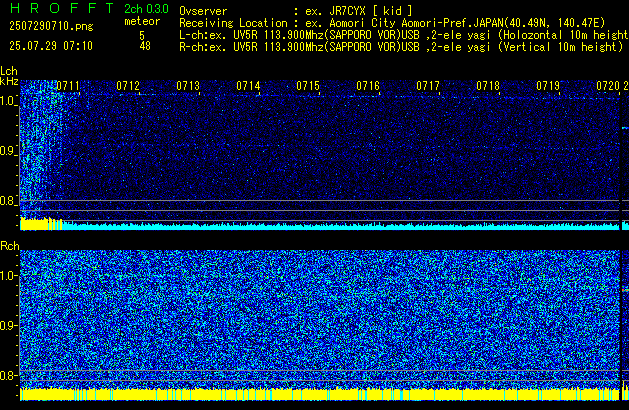629x410 pixels.
Task: Click the filename 2507290710.png
Action: [x=51, y=26]
